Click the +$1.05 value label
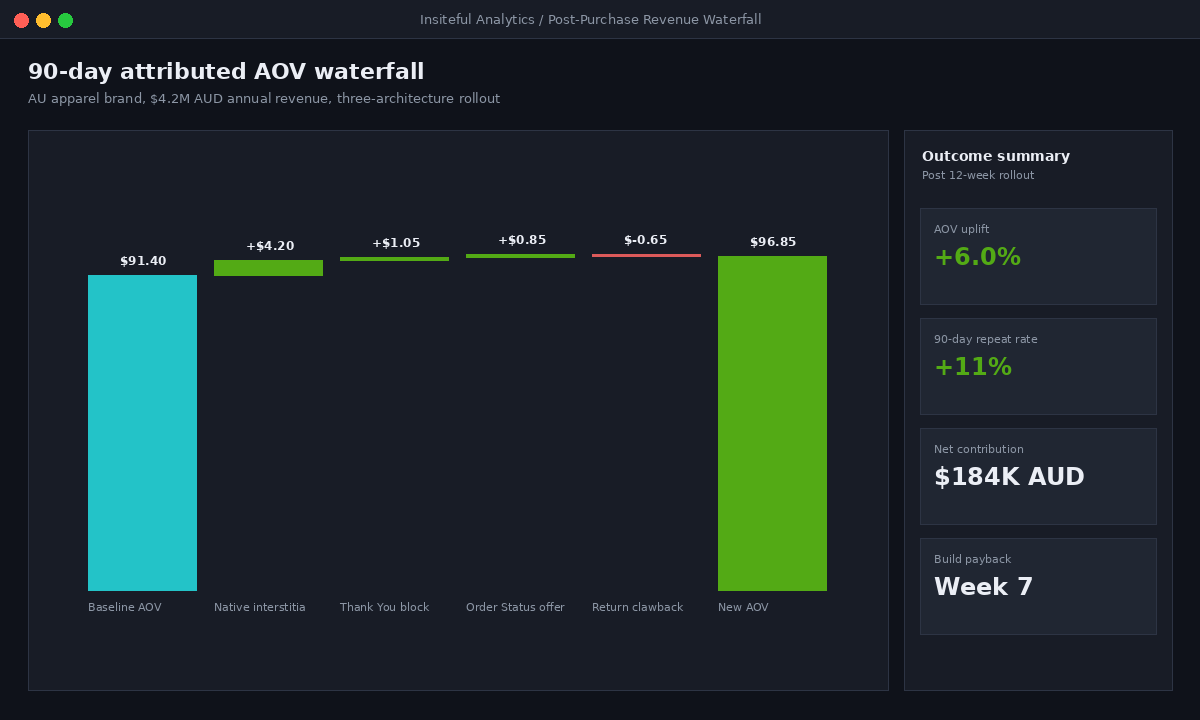This screenshot has height=720, width=1200. pos(396,243)
